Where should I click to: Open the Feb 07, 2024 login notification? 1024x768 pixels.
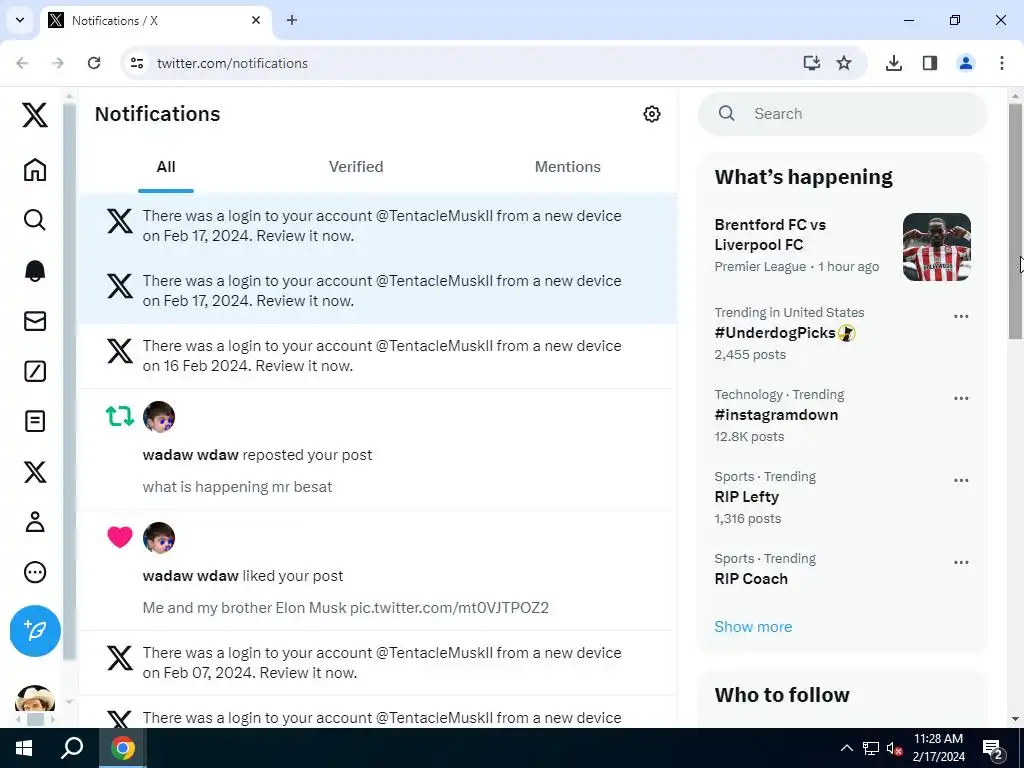(377, 663)
